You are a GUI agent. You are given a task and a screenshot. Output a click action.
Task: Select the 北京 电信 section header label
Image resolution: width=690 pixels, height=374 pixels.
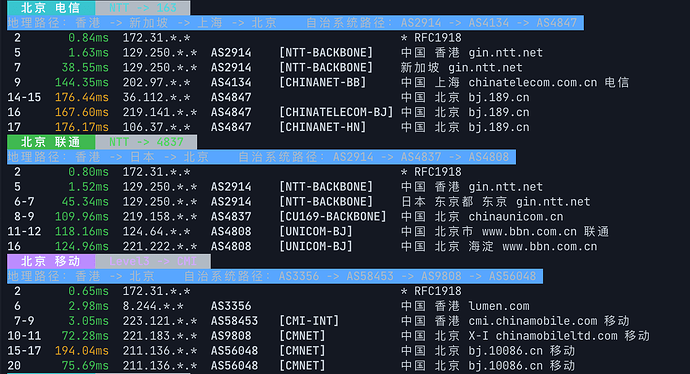[x=51, y=7]
